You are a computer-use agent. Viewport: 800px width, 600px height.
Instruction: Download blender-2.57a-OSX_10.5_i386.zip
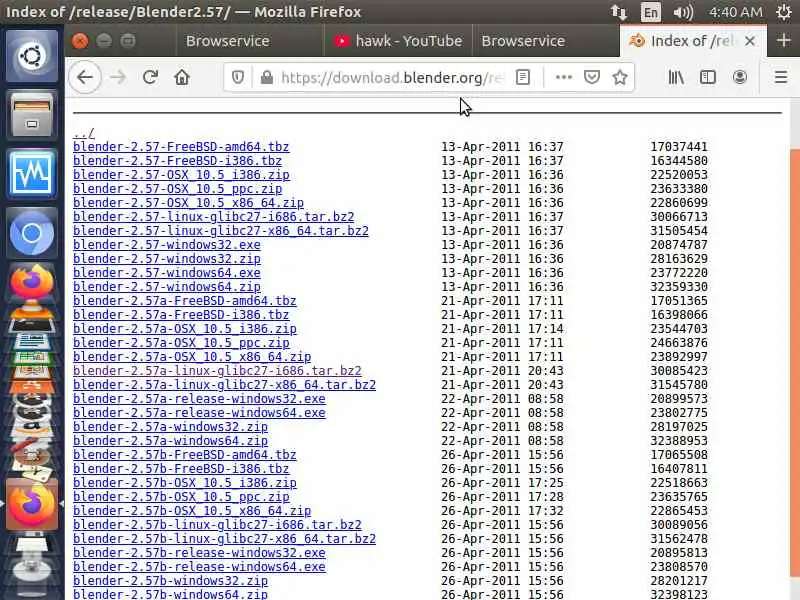click(x=185, y=329)
